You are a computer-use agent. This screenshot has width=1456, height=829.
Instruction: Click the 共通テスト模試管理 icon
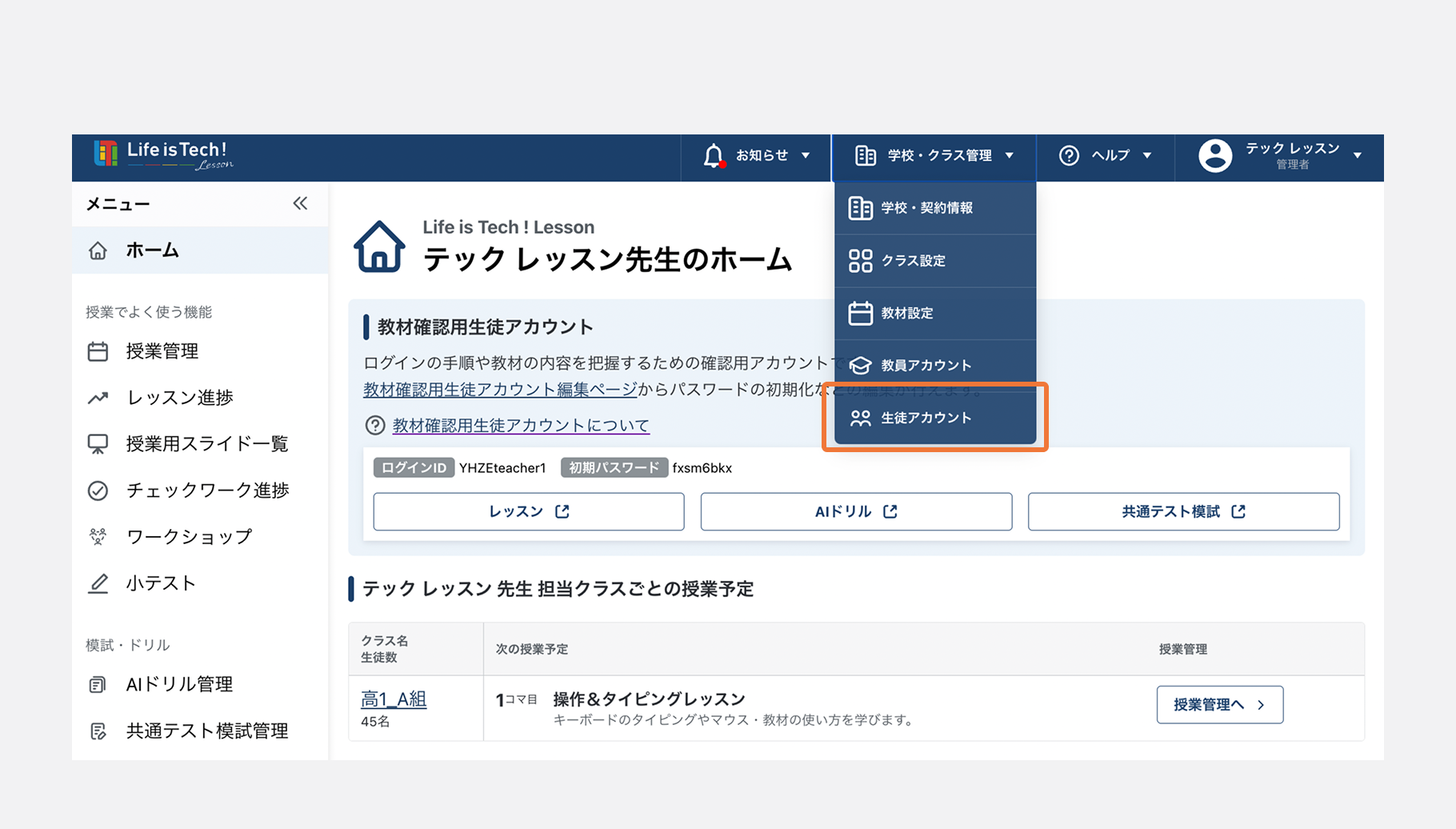(x=98, y=730)
